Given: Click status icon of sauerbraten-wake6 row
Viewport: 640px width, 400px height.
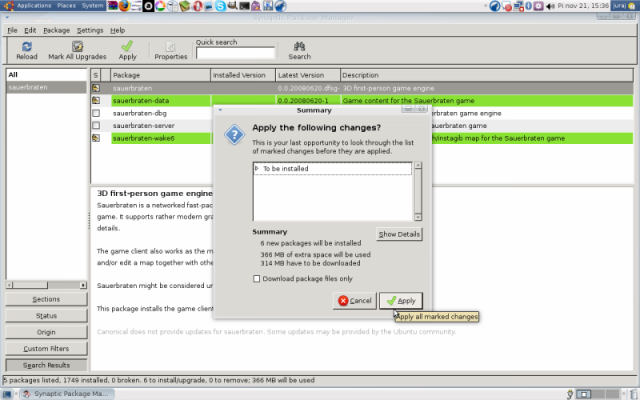Looking at the screenshot, I should point(96,138).
